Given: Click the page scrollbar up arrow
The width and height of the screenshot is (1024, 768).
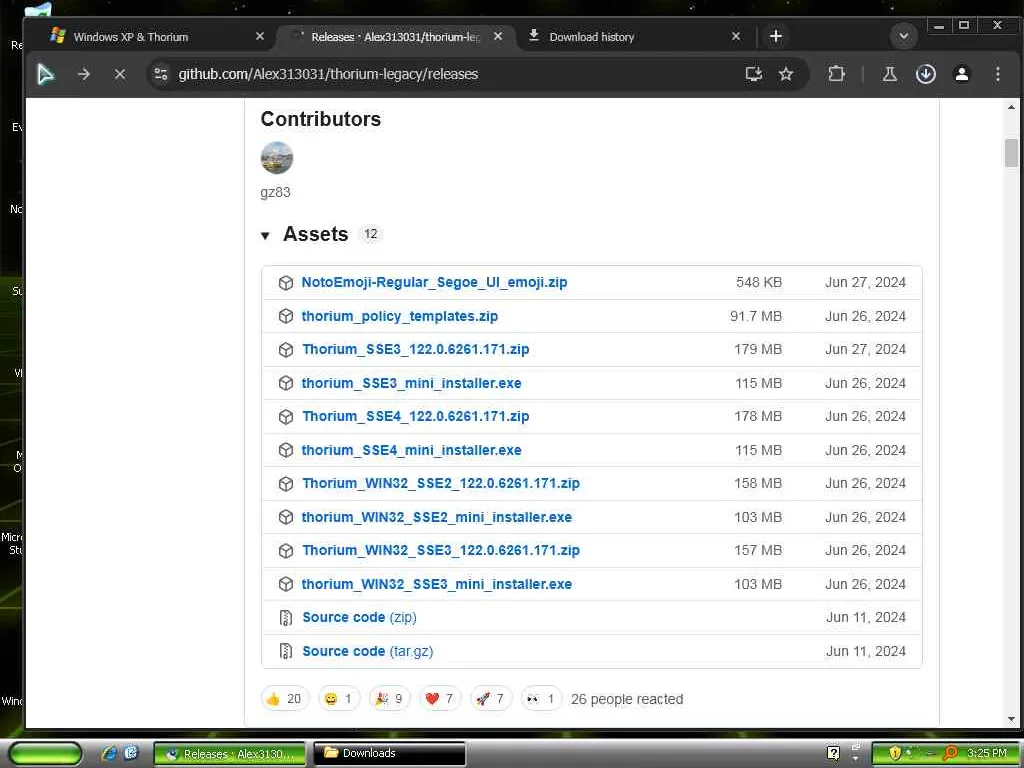Looking at the screenshot, I should point(1011,107).
